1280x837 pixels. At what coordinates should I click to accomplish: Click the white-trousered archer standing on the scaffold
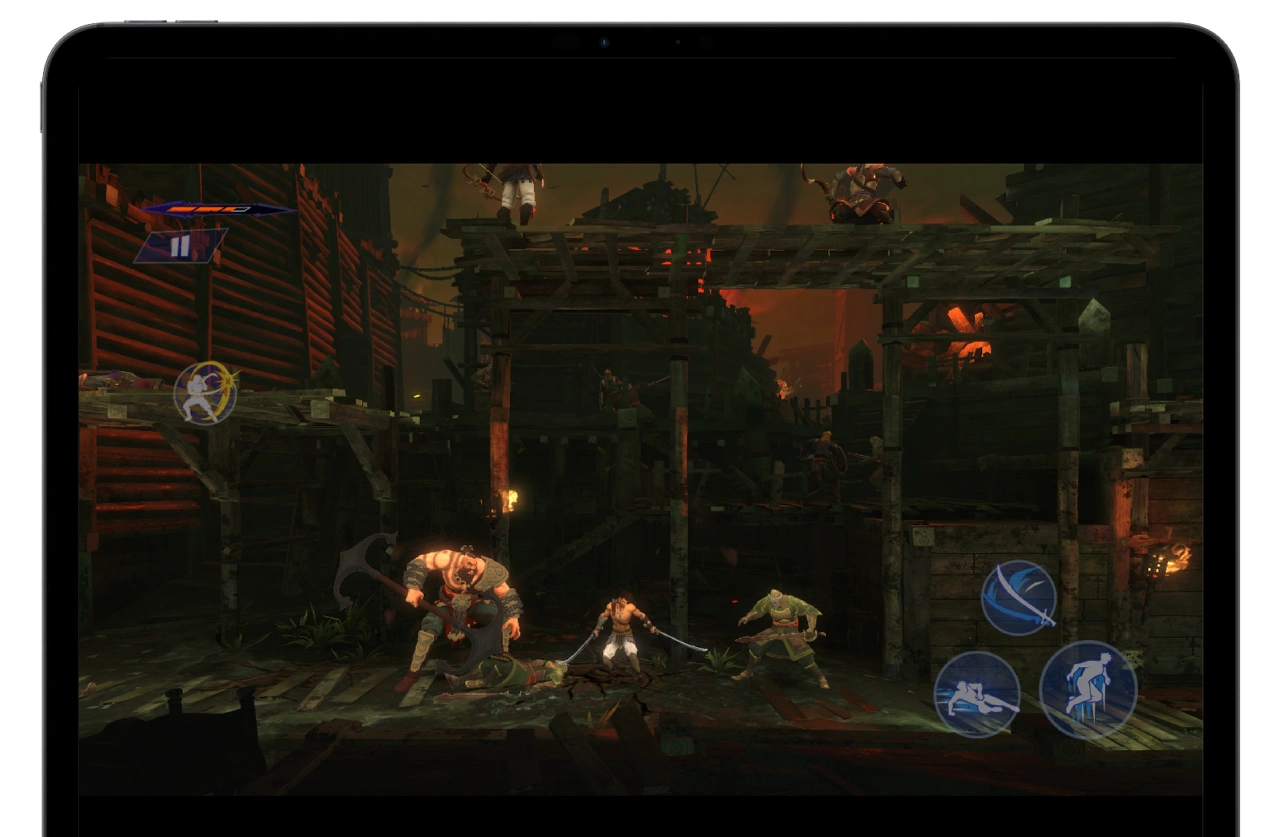[x=520, y=190]
